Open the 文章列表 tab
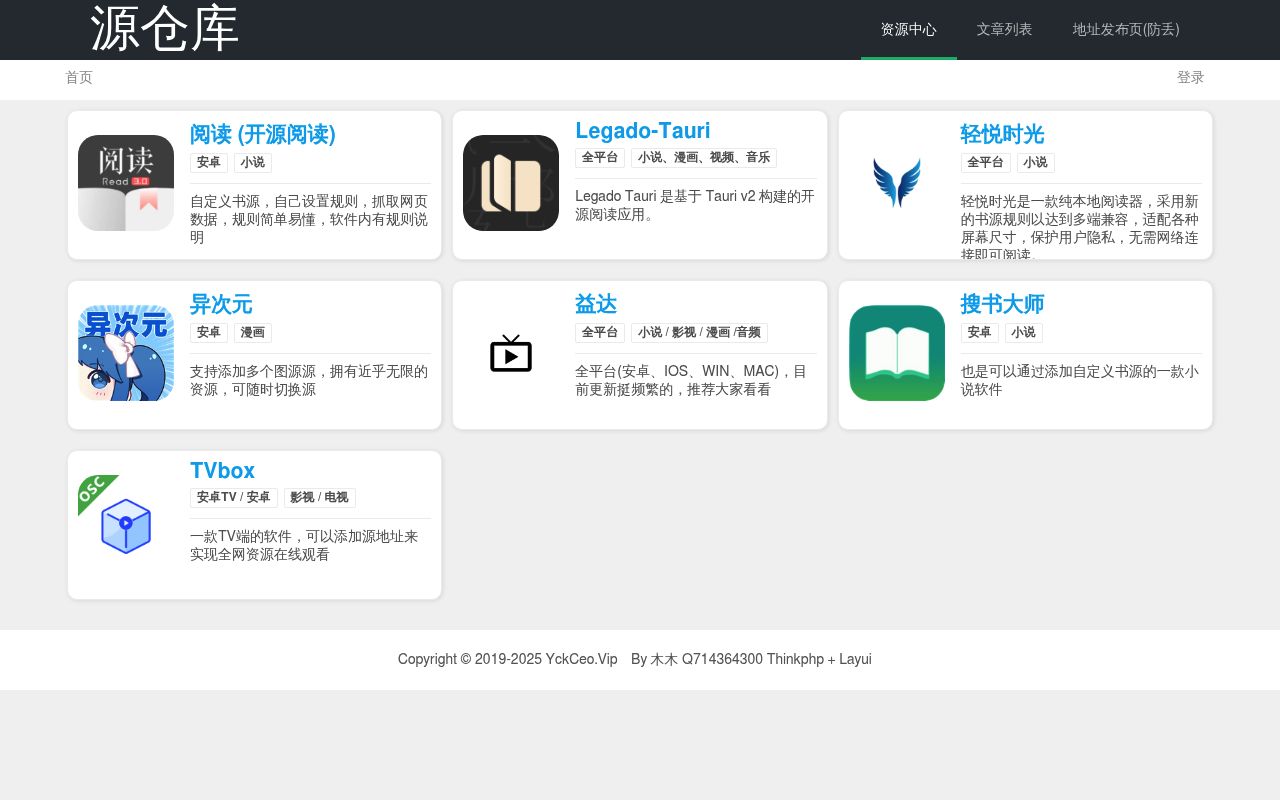This screenshot has width=1280, height=800. pyautogui.click(x=1005, y=30)
